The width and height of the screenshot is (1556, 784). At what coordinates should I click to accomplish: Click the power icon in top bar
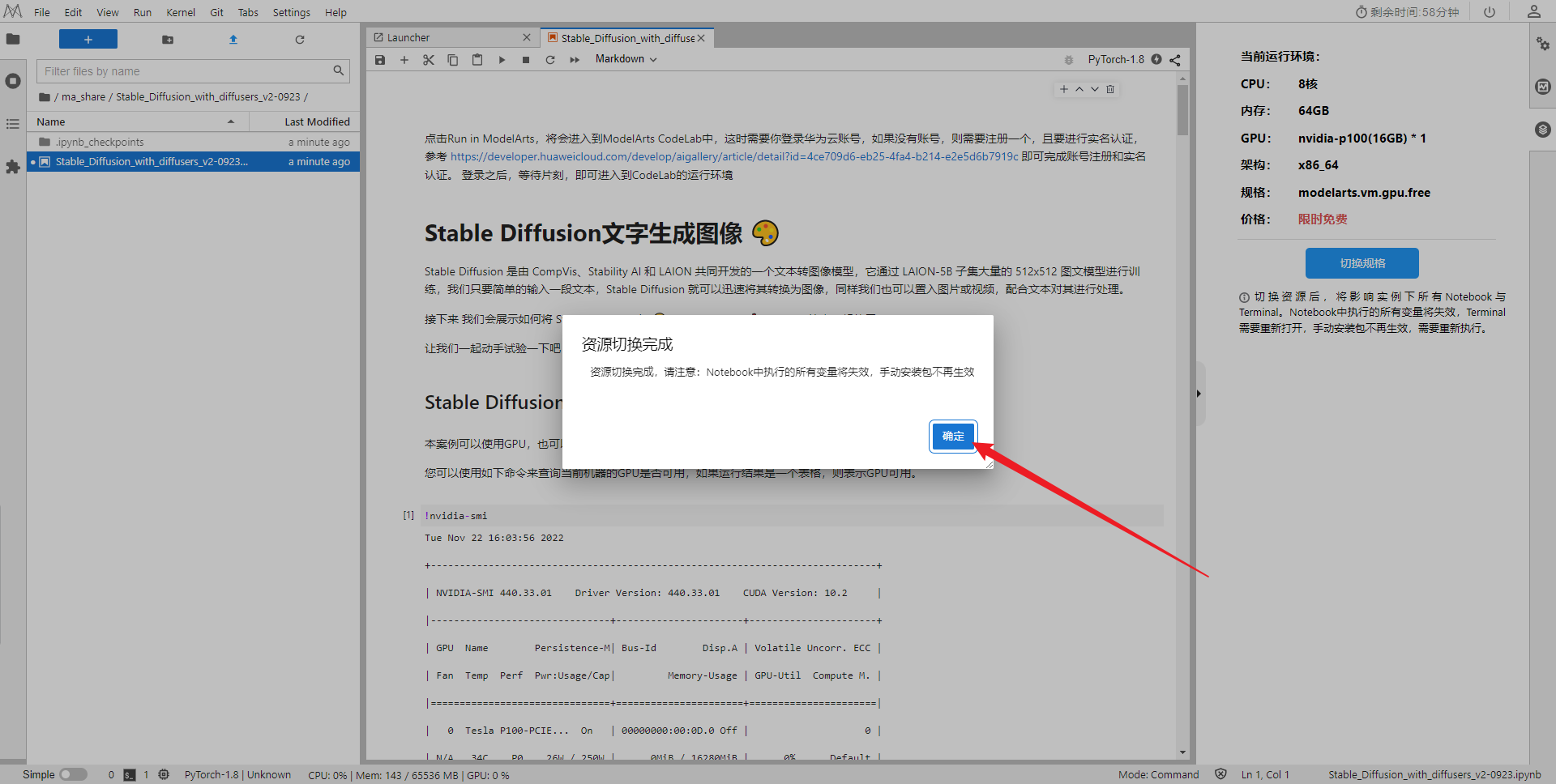1490,12
